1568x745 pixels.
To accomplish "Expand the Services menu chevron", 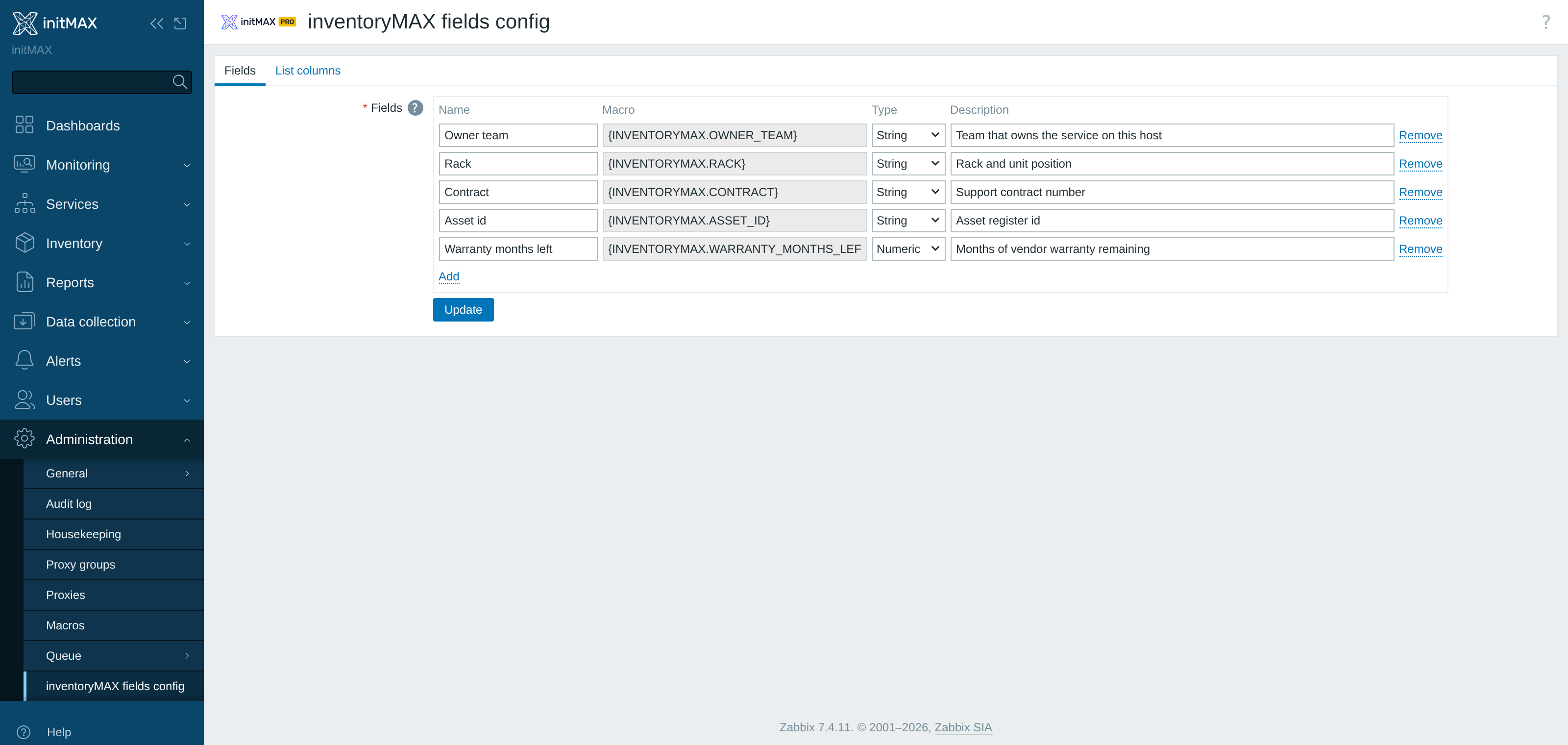I will 187,204.
